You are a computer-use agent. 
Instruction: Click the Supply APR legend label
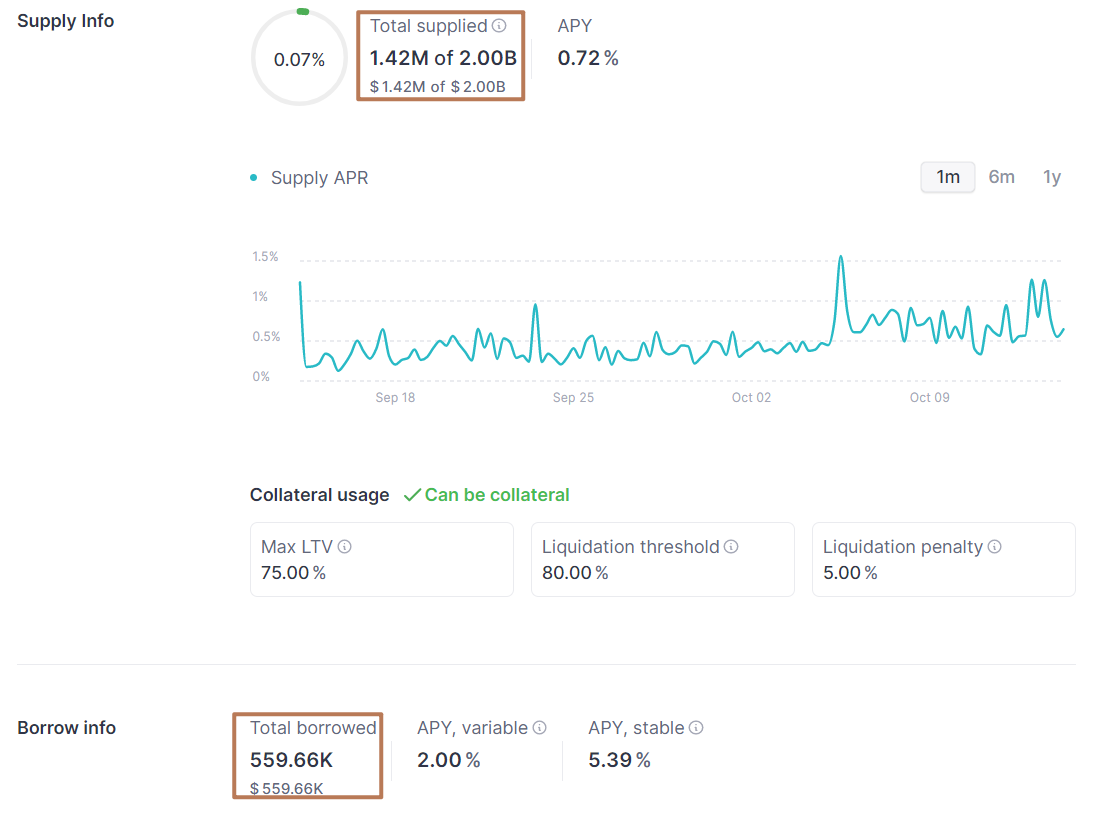click(319, 178)
